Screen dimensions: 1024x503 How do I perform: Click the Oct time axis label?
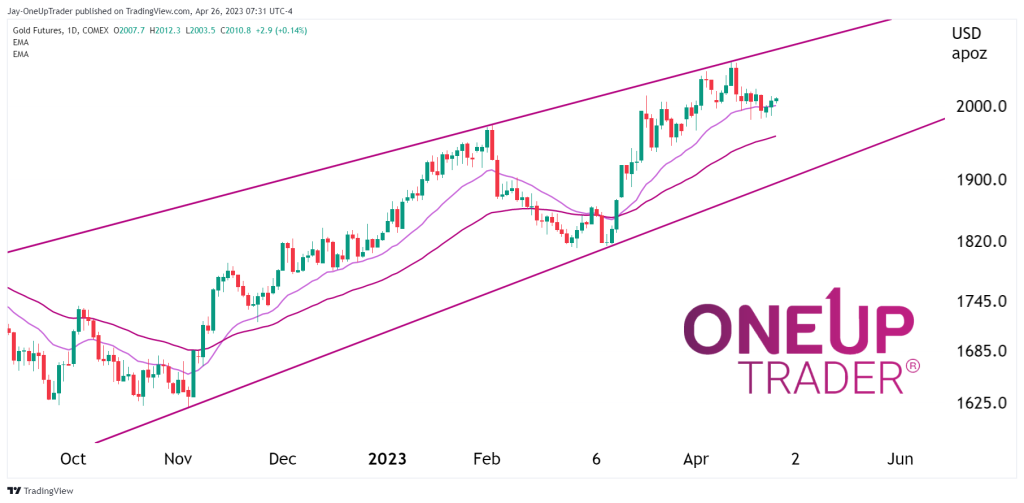click(x=73, y=459)
